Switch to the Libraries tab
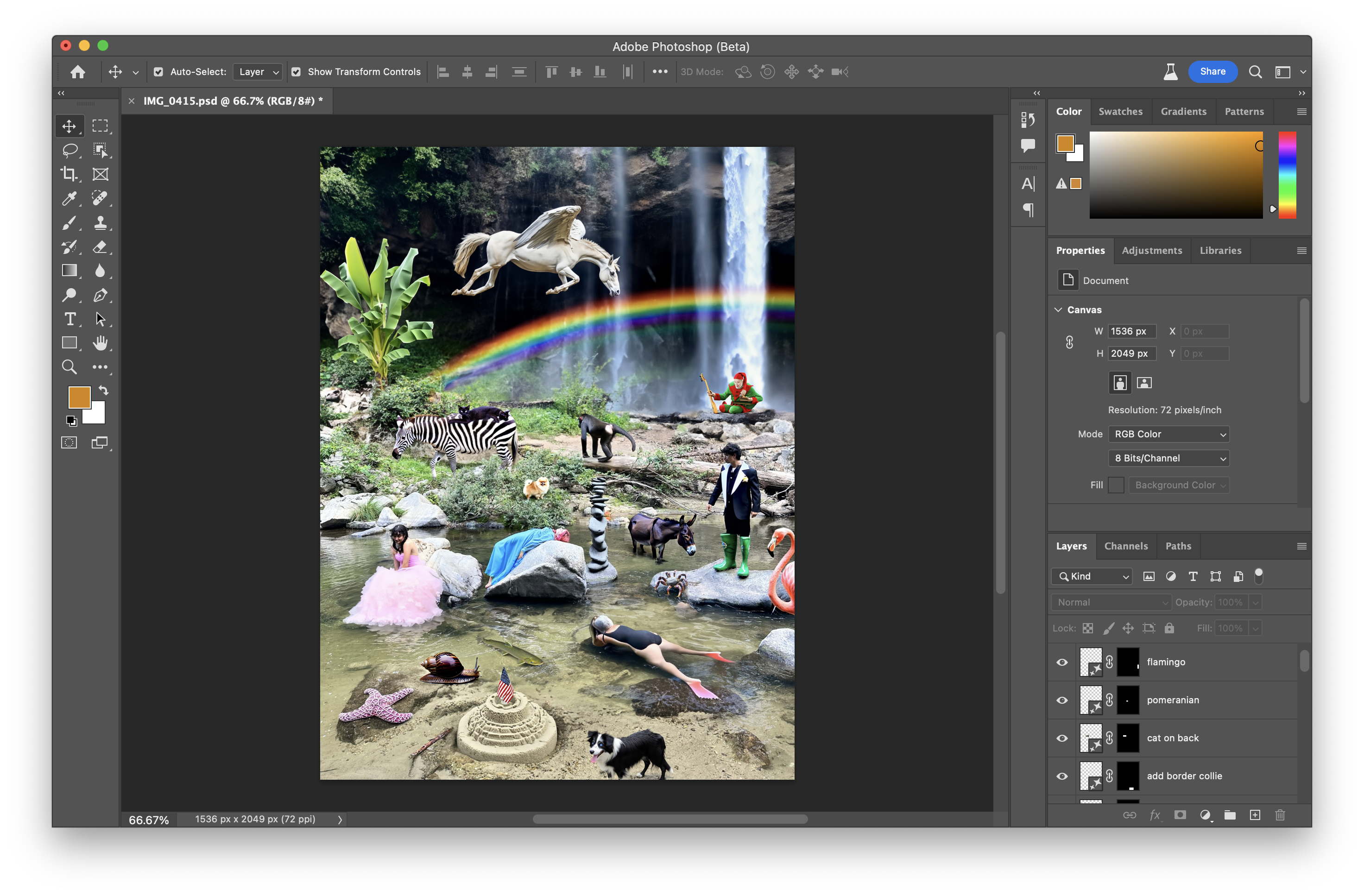Viewport: 1364px width, 896px height. 1221,251
